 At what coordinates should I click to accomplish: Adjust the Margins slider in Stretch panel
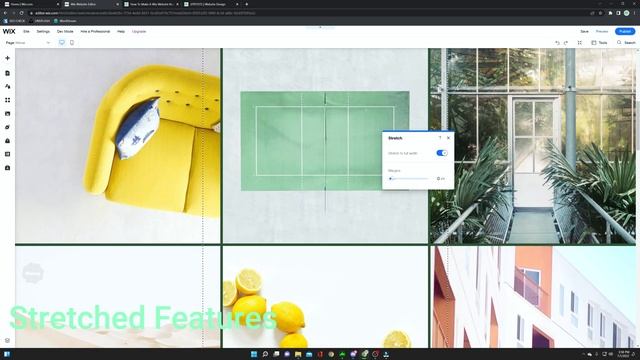click(409, 179)
